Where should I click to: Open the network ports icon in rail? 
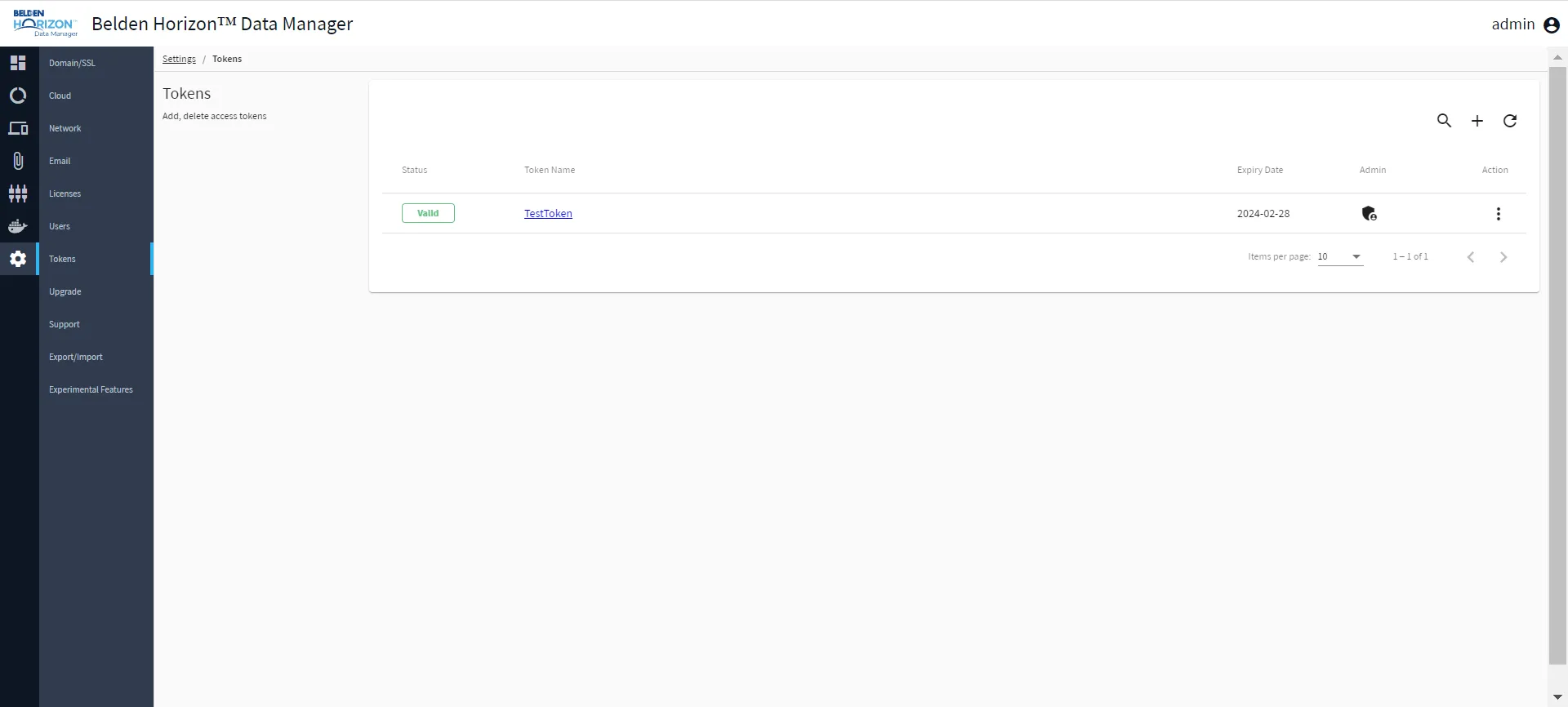point(18,193)
